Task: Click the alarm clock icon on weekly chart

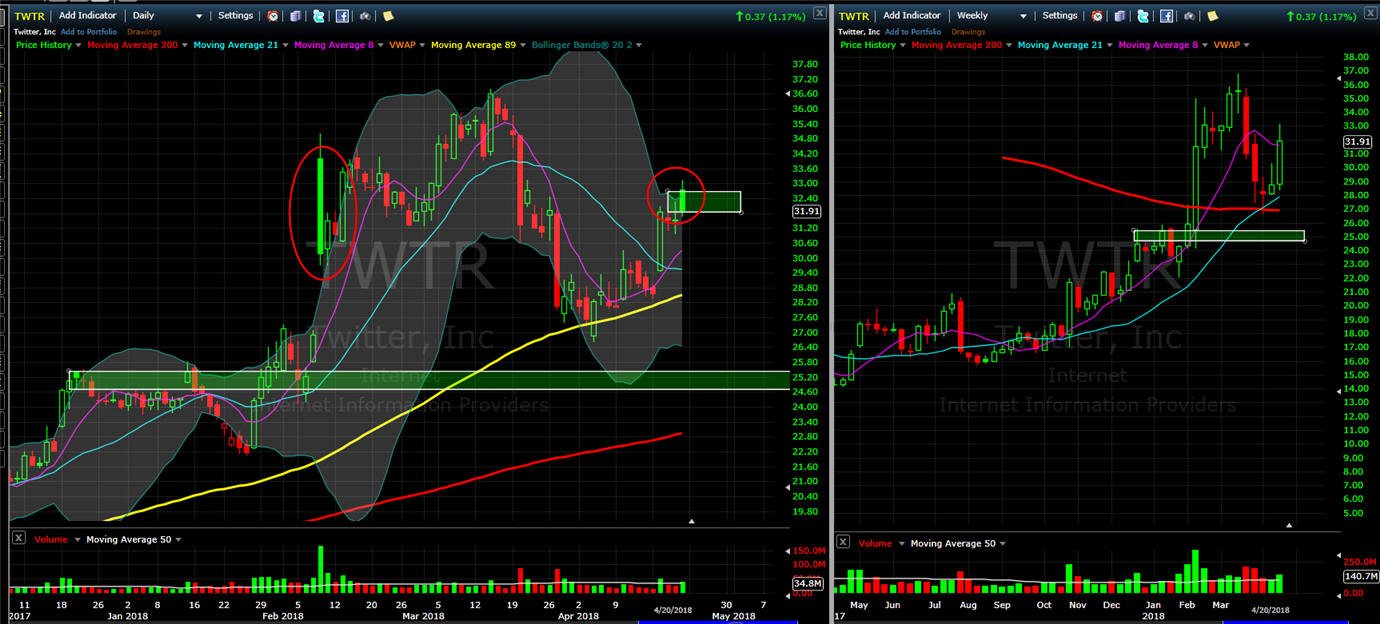Action: (x=1097, y=16)
